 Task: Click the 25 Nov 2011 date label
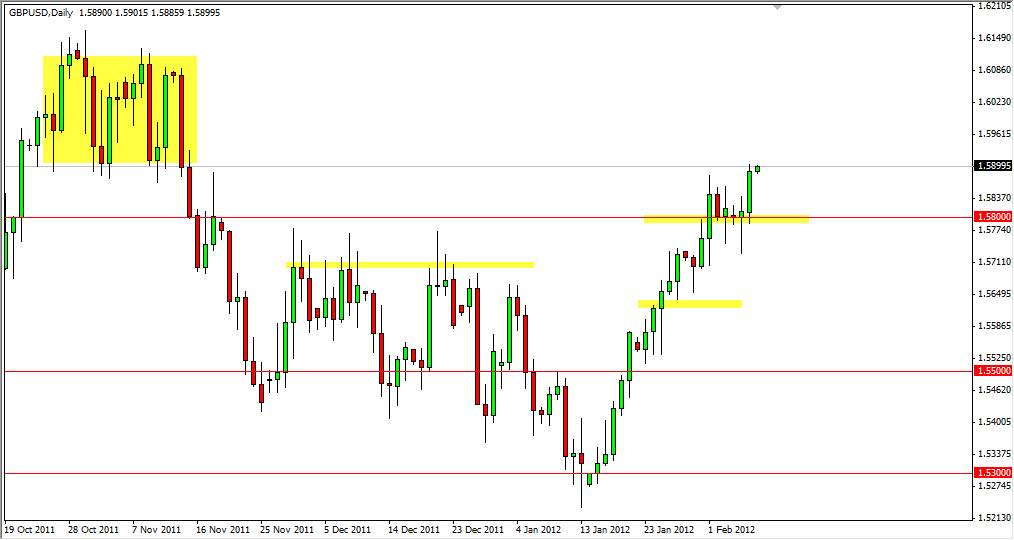point(285,530)
